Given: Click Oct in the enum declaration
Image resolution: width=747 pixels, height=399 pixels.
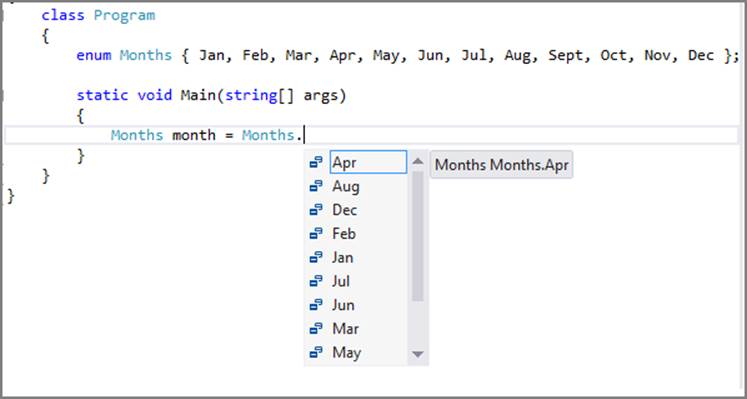Looking at the screenshot, I should coord(614,55).
